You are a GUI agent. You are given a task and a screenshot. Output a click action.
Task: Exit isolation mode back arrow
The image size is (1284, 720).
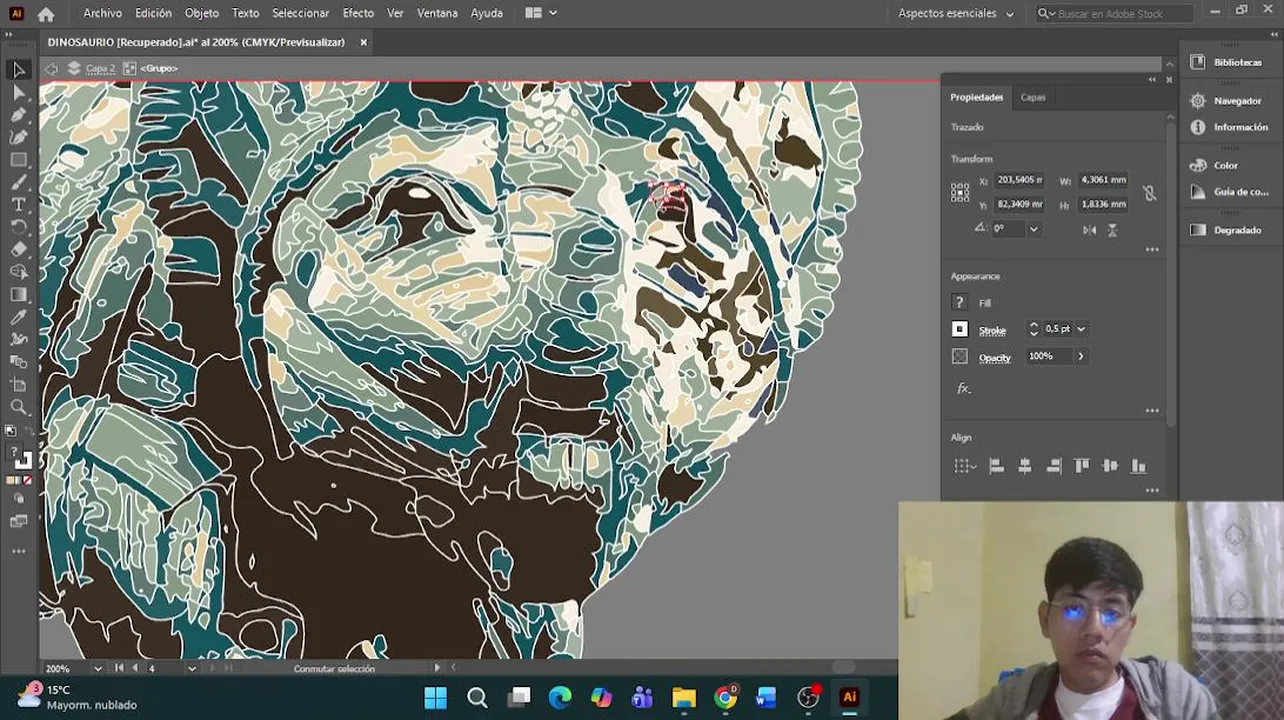(x=52, y=68)
